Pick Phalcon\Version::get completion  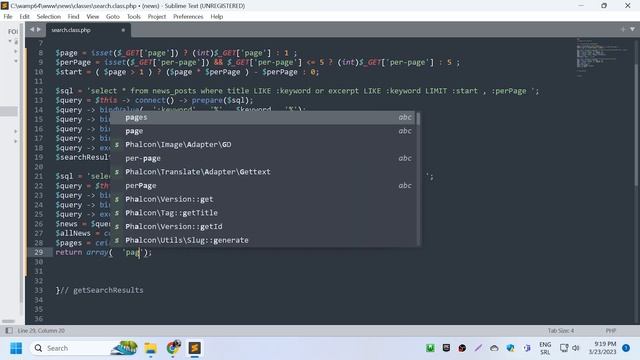tap(263, 199)
